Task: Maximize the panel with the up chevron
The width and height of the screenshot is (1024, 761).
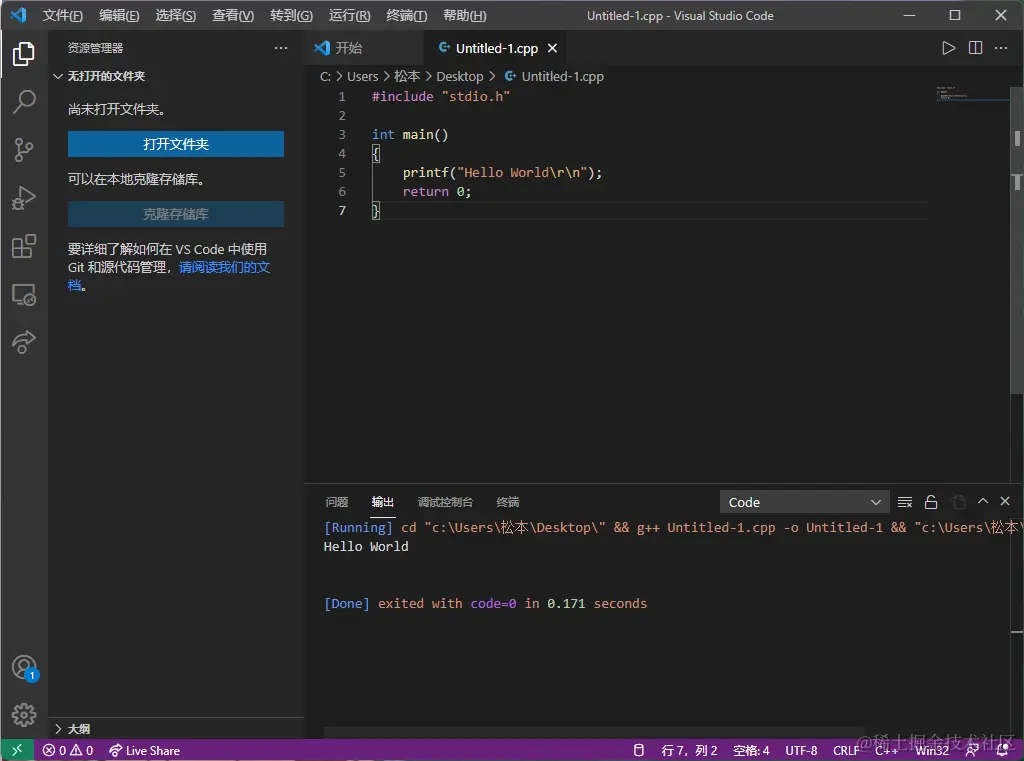Action: pyautogui.click(x=983, y=502)
